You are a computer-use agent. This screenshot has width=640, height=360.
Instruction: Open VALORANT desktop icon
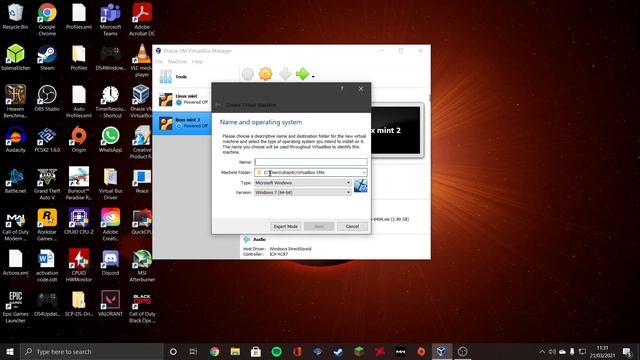[111, 304]
